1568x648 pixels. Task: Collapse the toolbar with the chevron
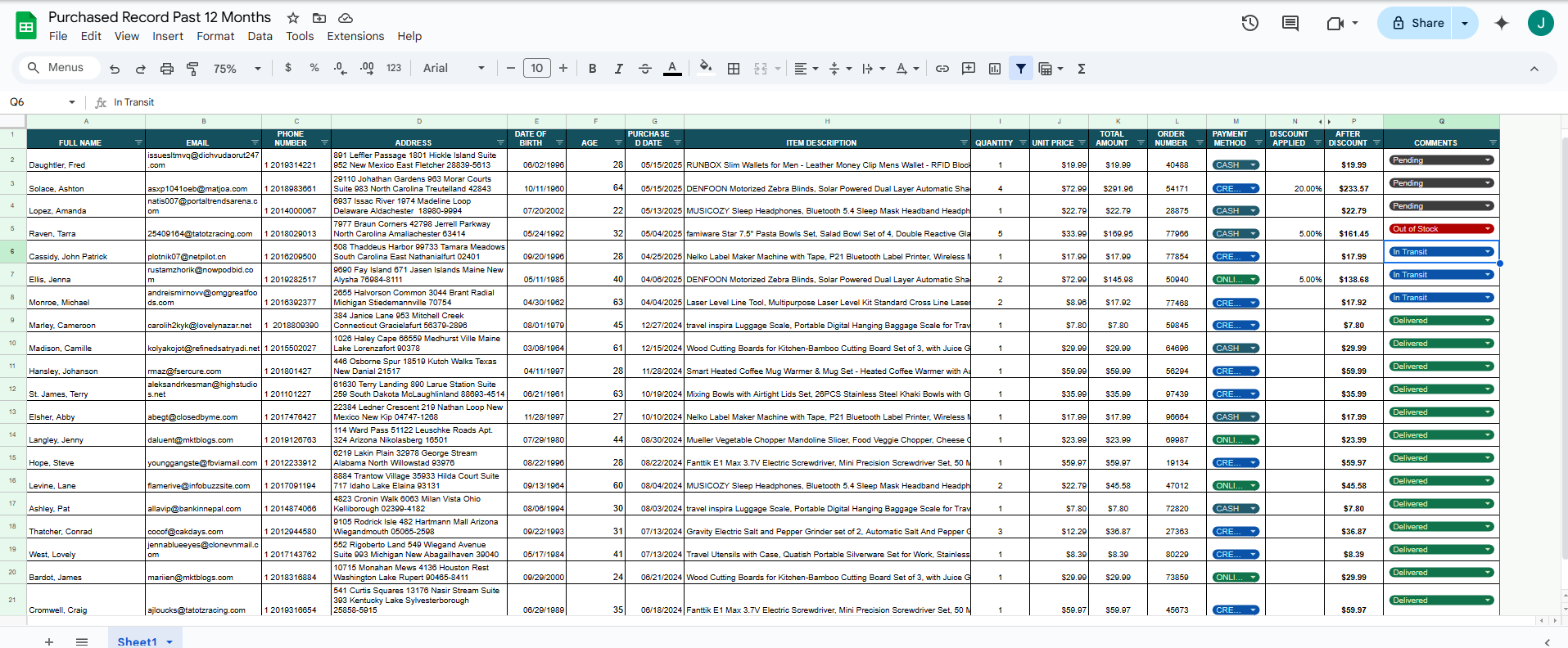1534,69
